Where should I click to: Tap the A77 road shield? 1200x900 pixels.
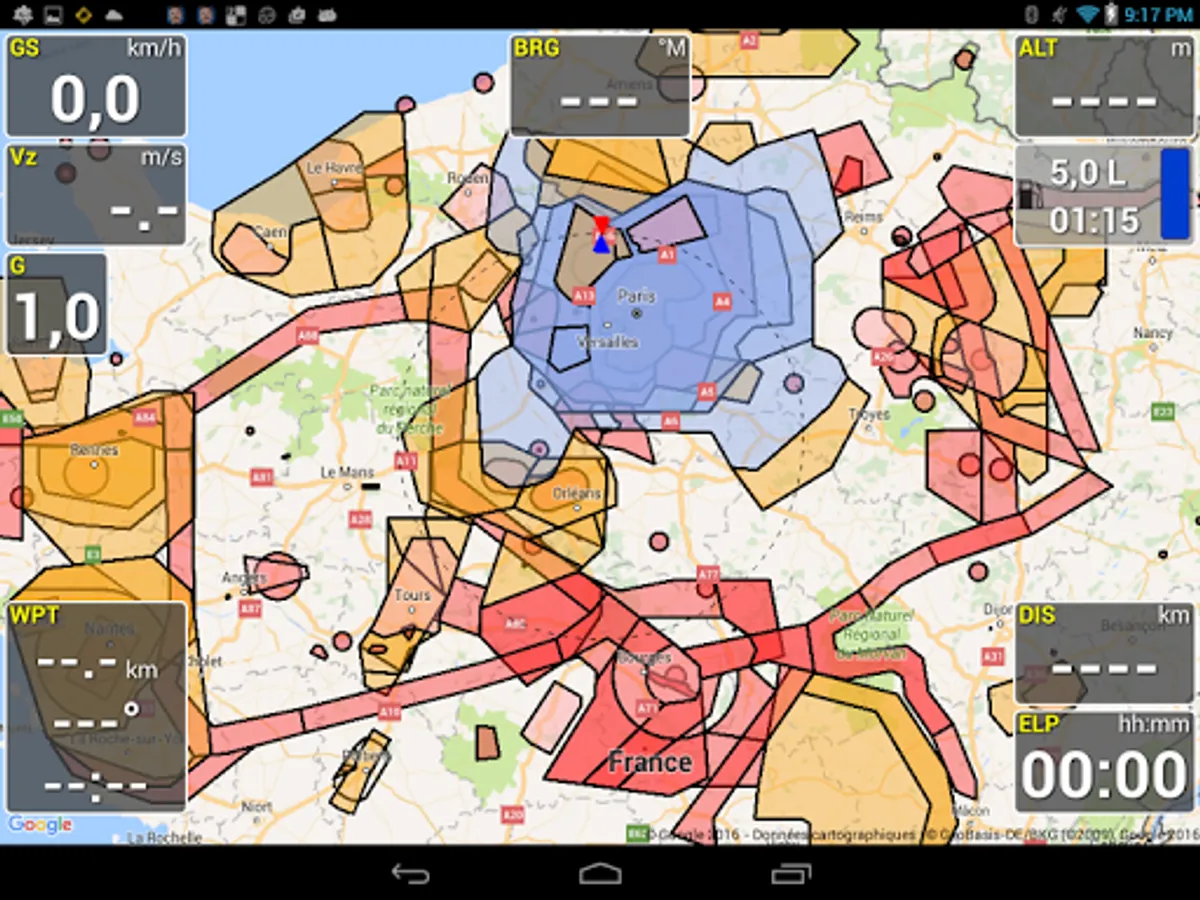point(708,574)
